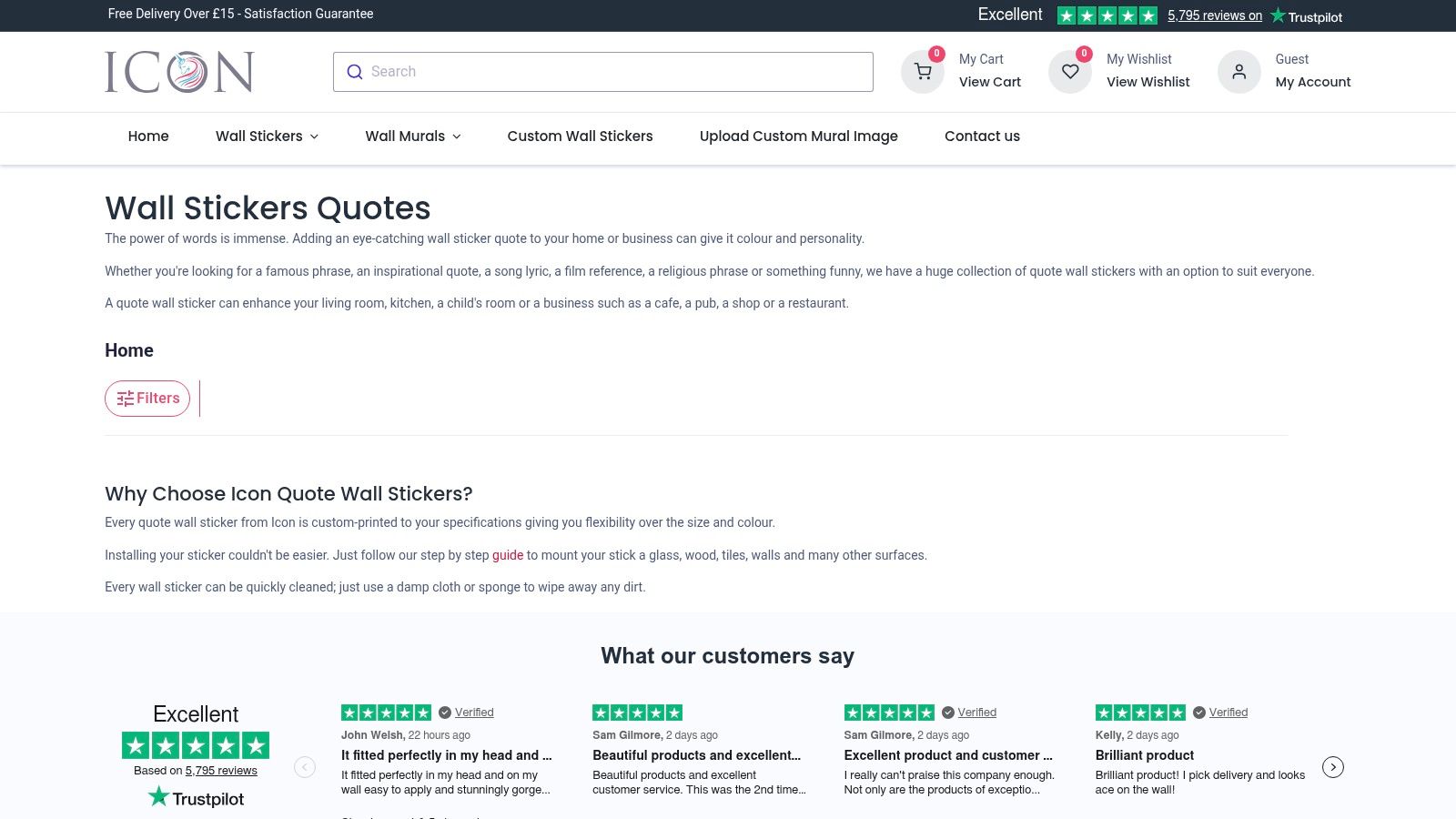Expand the Wall Murals menu
Viewport: 1456px width, 819px height.
coord(413,136)
